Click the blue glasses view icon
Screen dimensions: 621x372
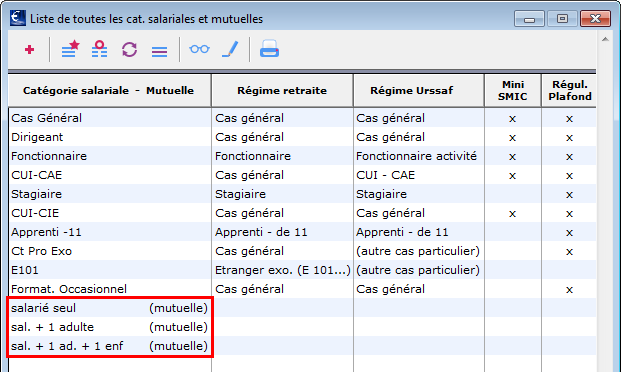(x=199, y=49)
